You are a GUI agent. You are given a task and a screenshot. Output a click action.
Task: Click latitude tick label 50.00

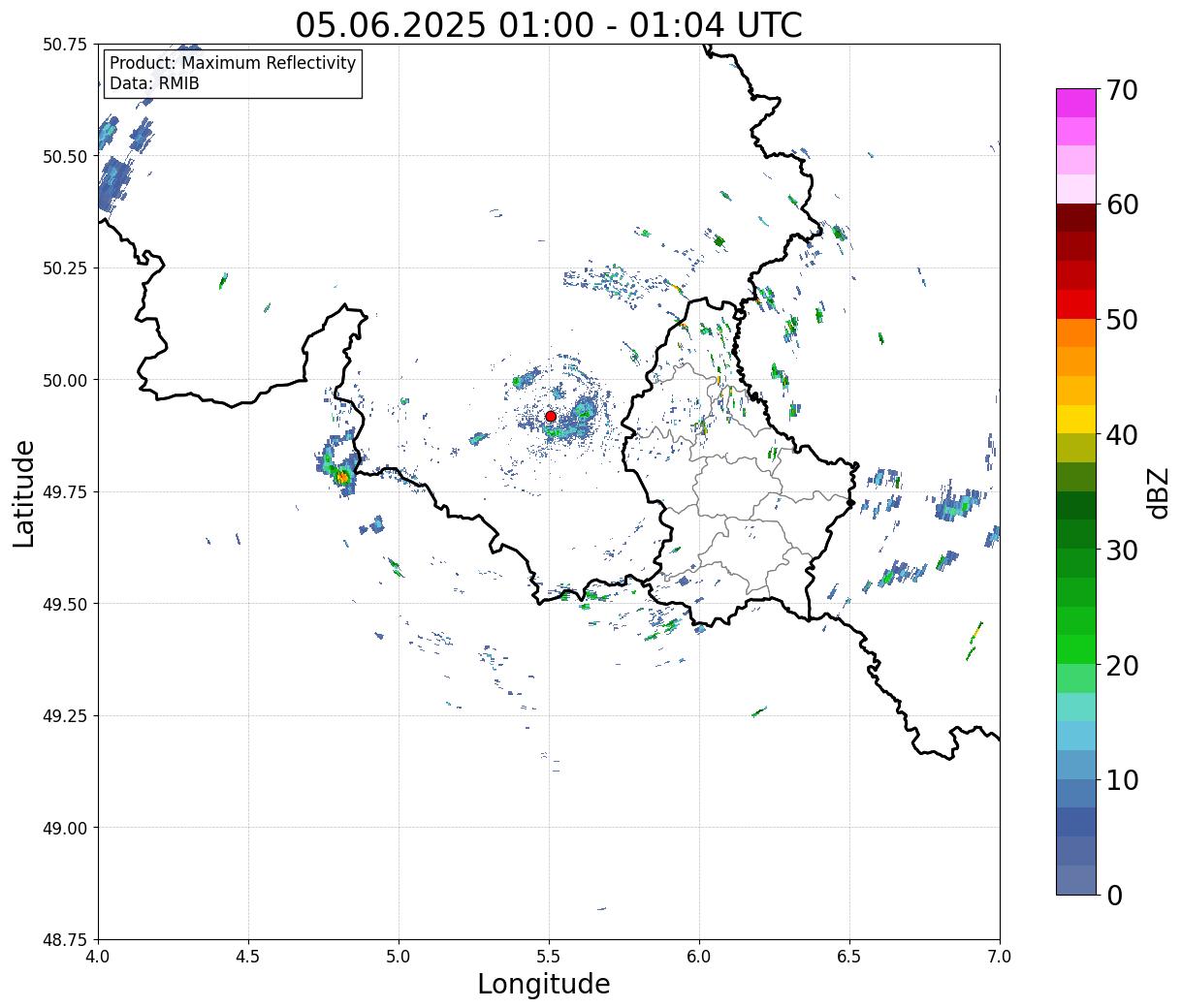click(x=65, y=380)
